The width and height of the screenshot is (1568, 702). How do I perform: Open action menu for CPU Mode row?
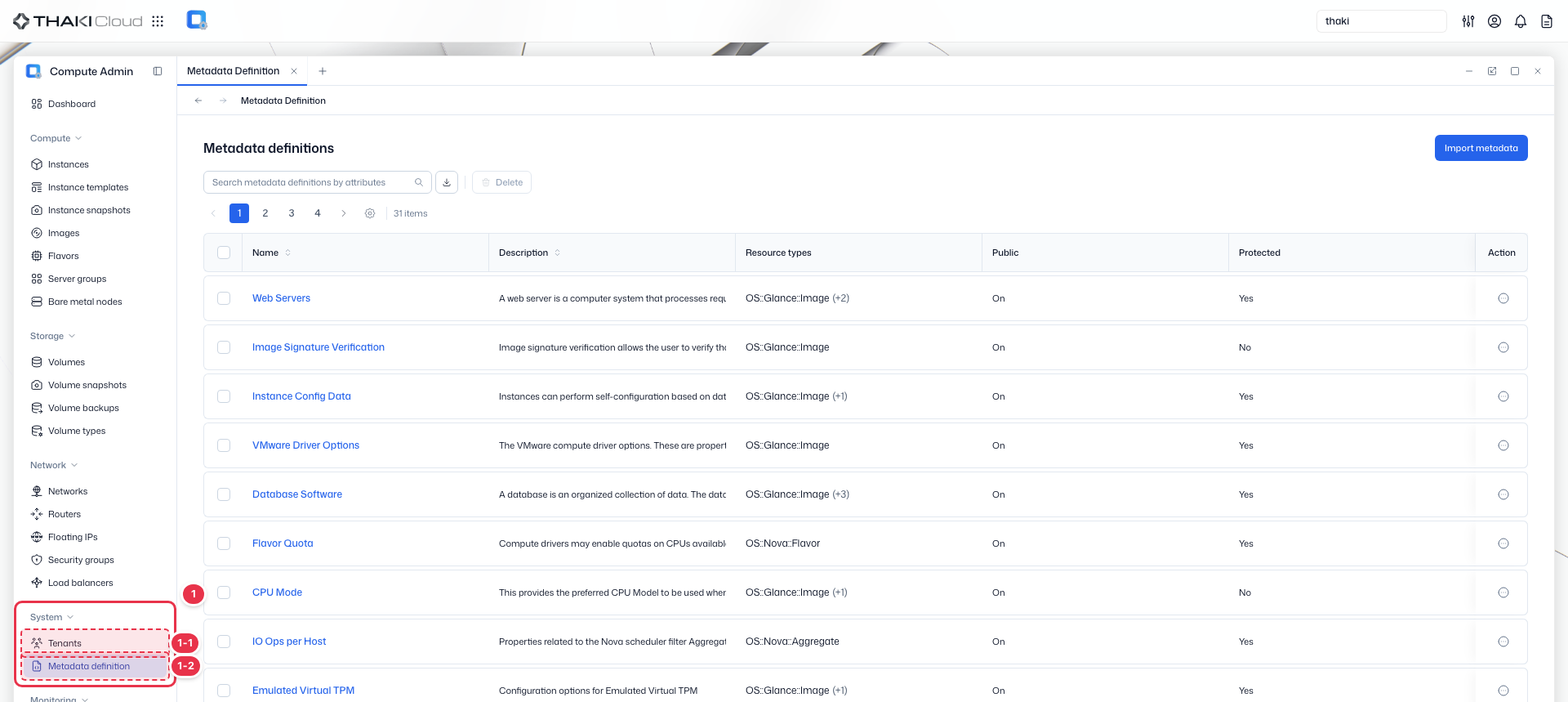(1503, 592)
